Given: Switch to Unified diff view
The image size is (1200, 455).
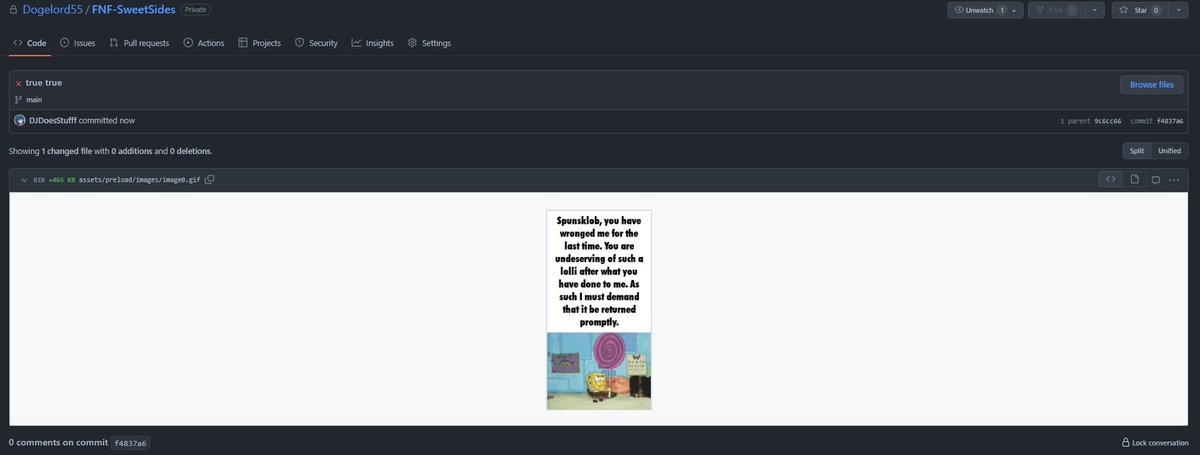Looking at the screenshot, I should click(1169, 151).
